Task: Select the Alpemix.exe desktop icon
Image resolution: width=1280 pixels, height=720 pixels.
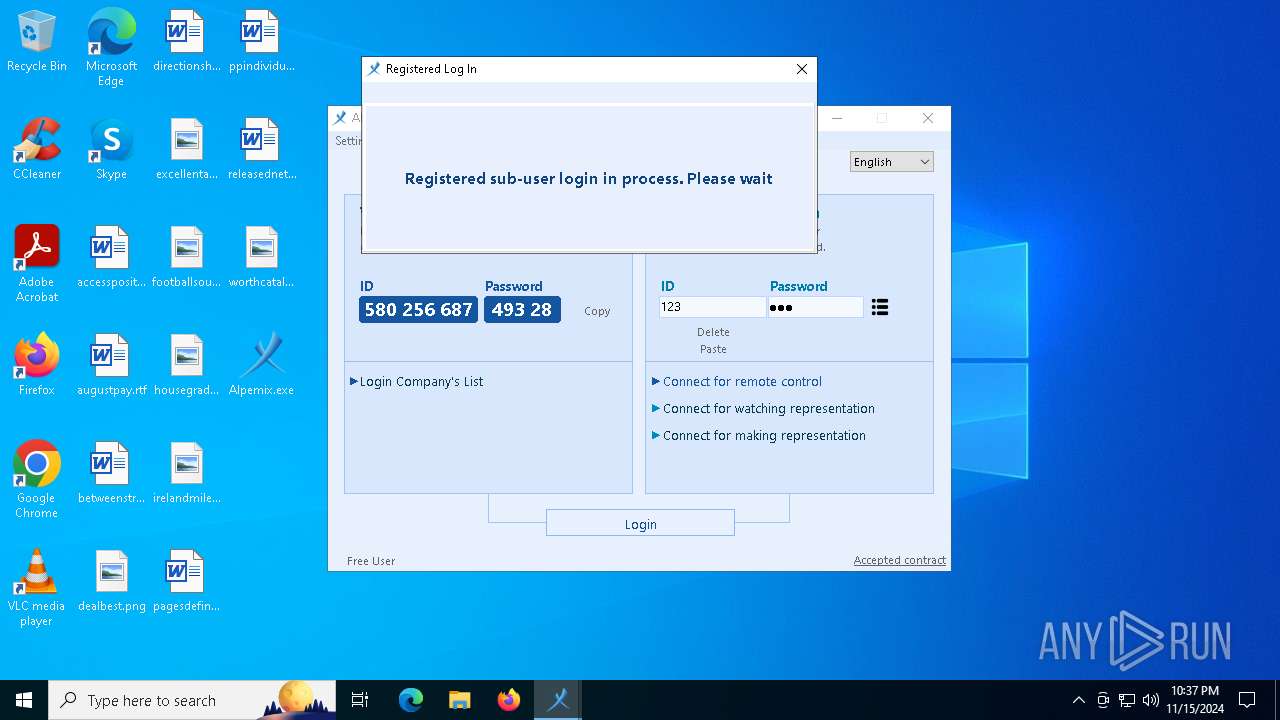Action: click(x=261, y=365)
